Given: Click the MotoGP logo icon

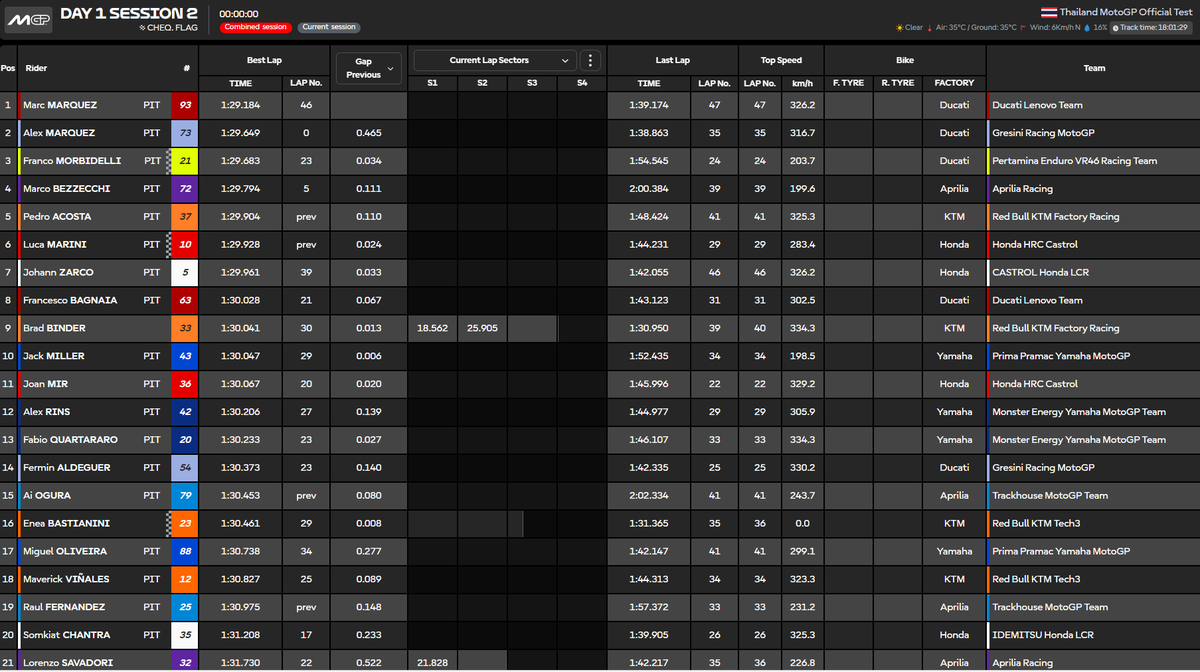Looking at the screenshot, I should click(x=28, y=18).
